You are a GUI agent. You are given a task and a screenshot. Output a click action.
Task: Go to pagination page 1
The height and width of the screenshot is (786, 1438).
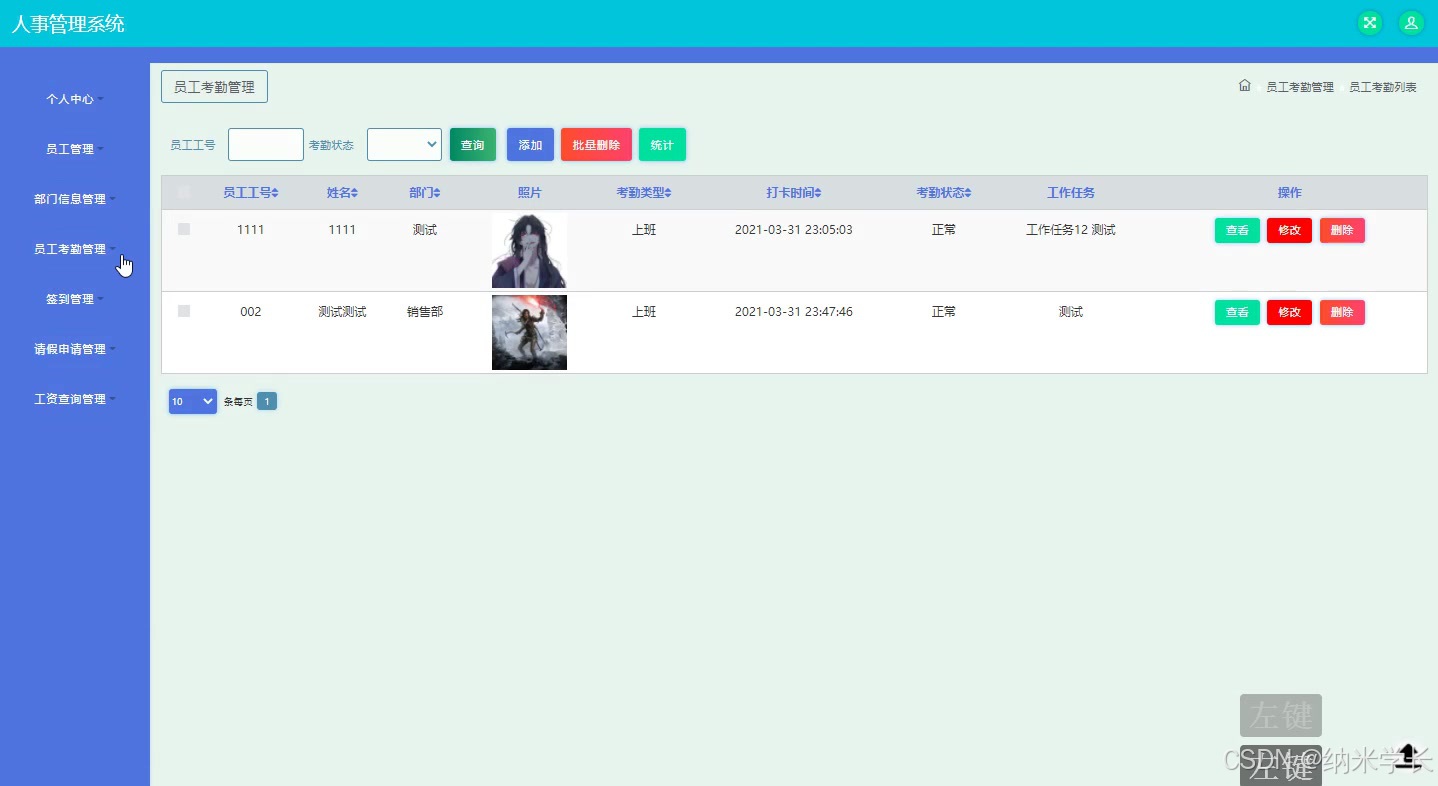click(x=267, y=401)
